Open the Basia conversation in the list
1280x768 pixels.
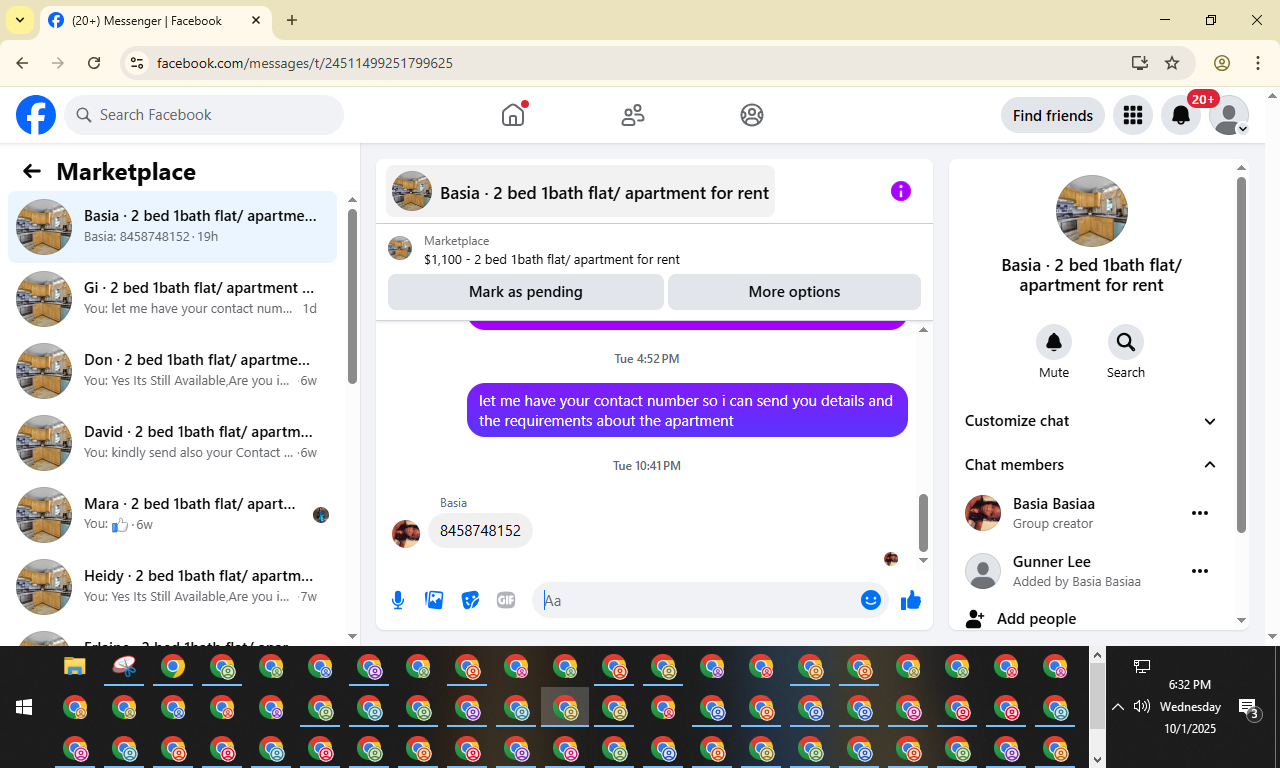173,227
